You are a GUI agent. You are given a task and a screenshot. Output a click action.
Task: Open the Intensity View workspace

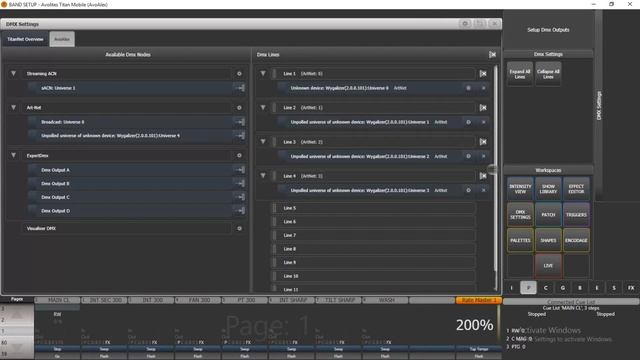pos(520,189)
